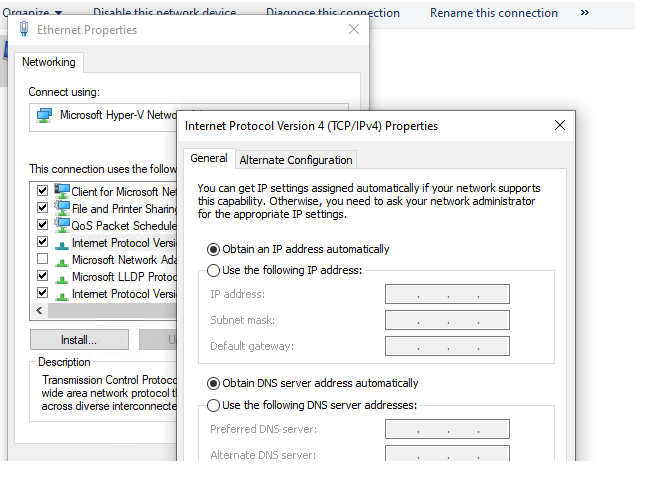
Task: Click the Default gateway input field
Action: 447,346
